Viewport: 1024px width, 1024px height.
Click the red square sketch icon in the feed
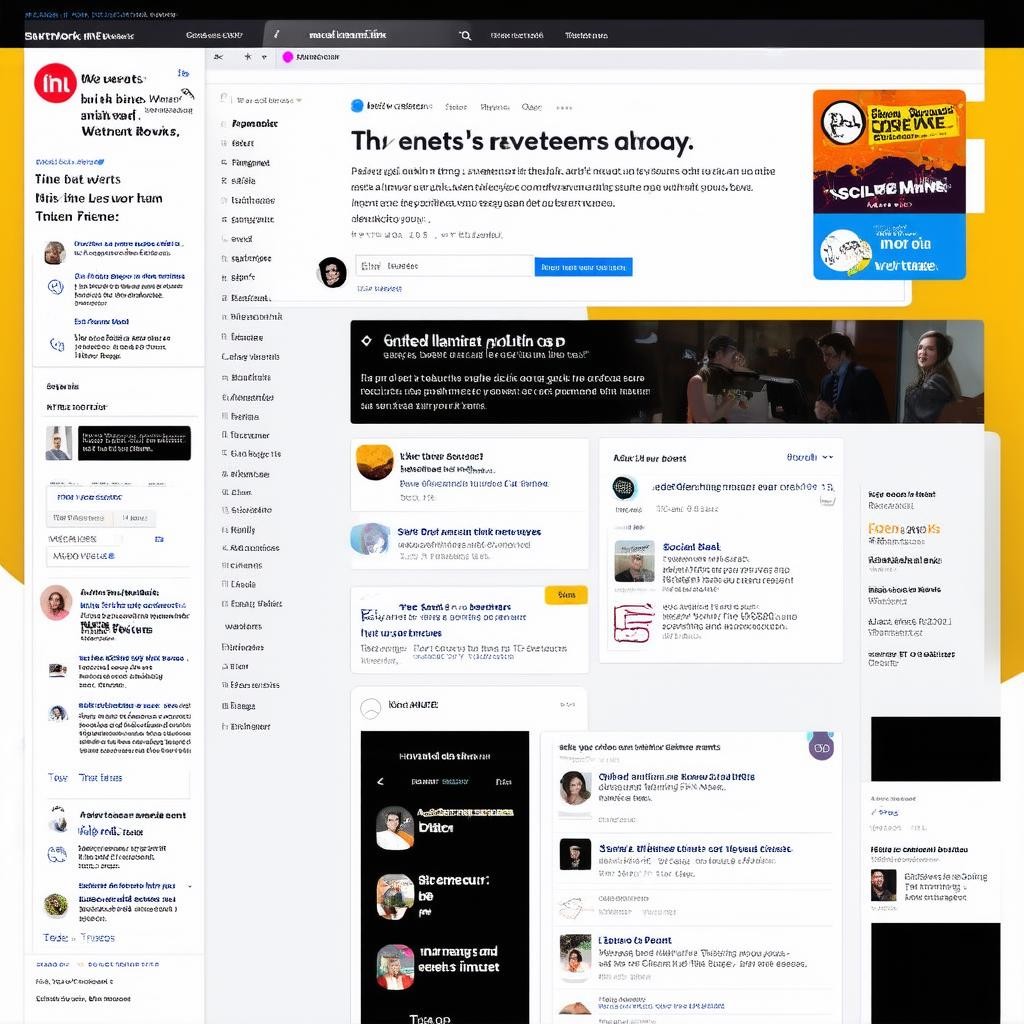[x=633, y=622]
